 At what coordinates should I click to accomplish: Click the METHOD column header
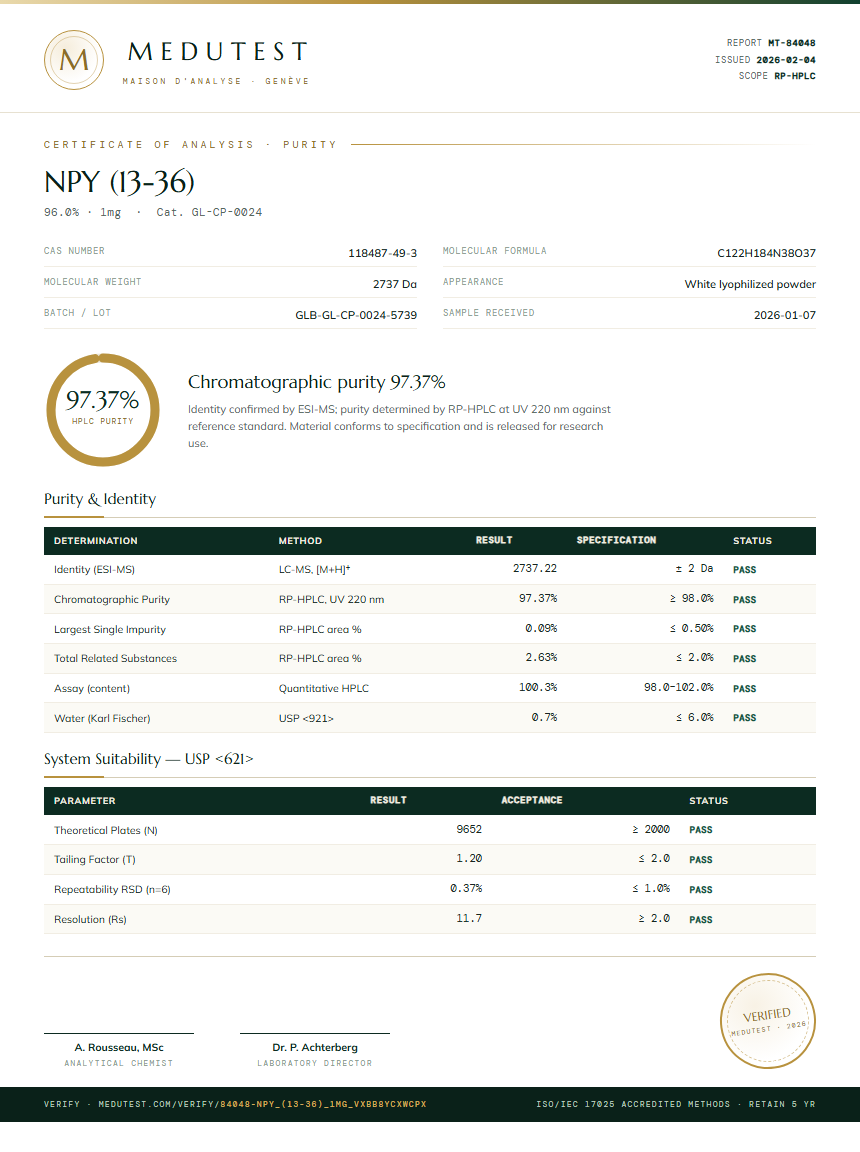tap(300, 541)
